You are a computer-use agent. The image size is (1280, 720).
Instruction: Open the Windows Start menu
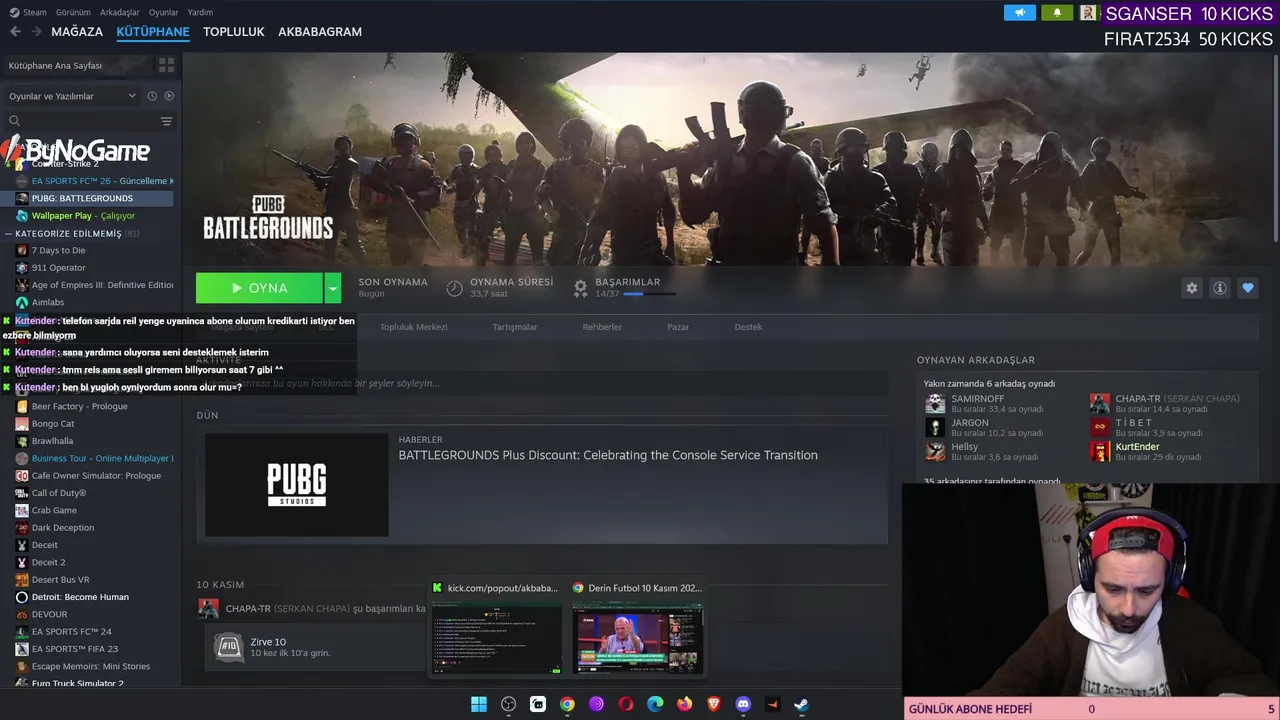(x=479, y=704)
